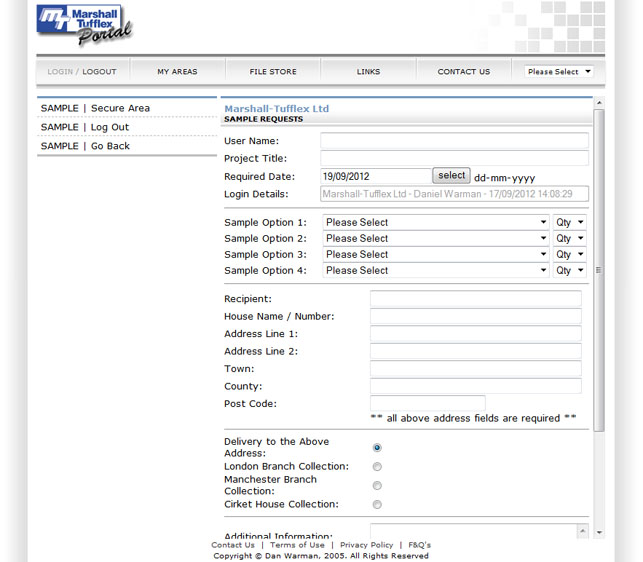The width and height of the screenshot is (643, 562).
Task: Select Delivery to the Above Address radio
Action: tap(377, 448)
